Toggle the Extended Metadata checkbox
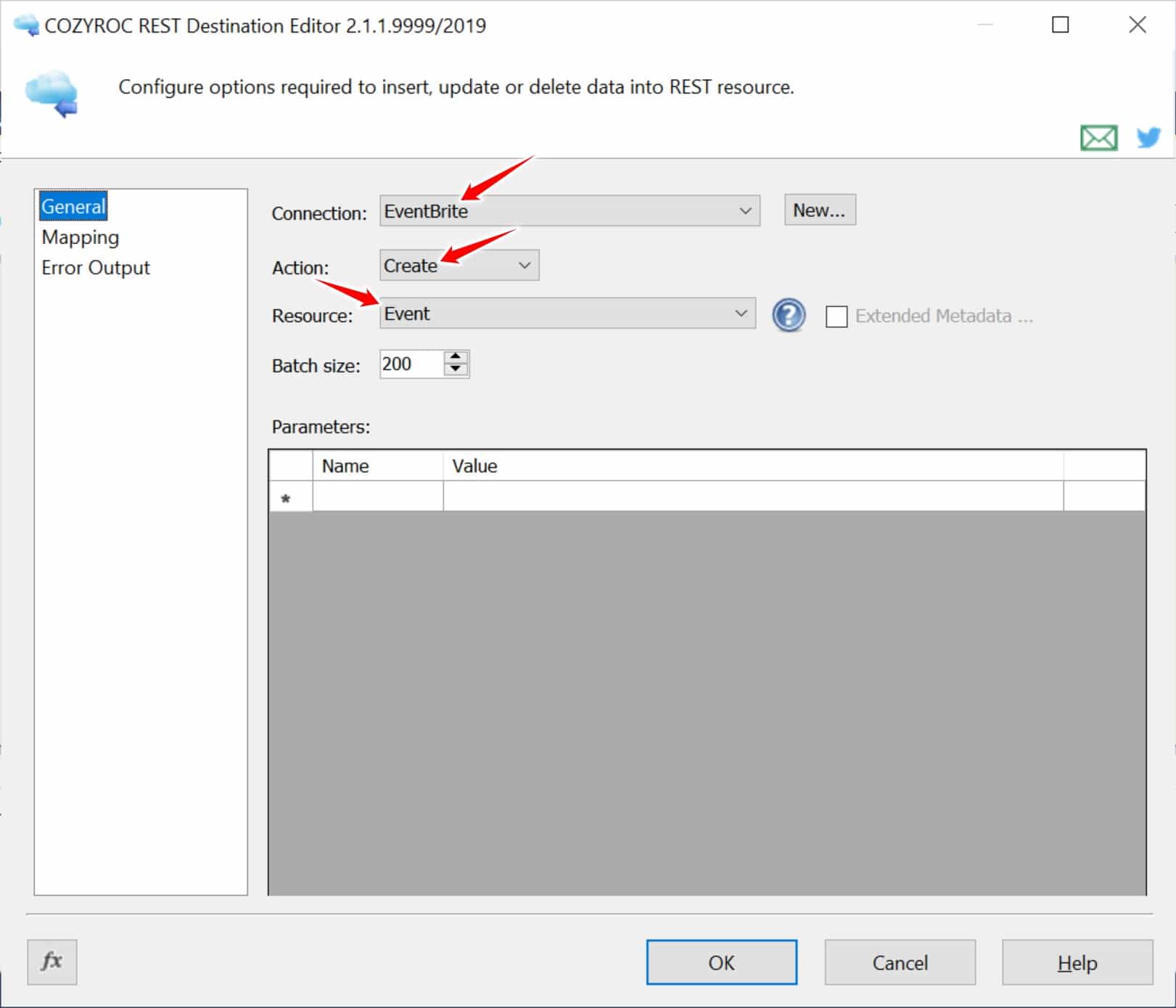 coord(836,316)
